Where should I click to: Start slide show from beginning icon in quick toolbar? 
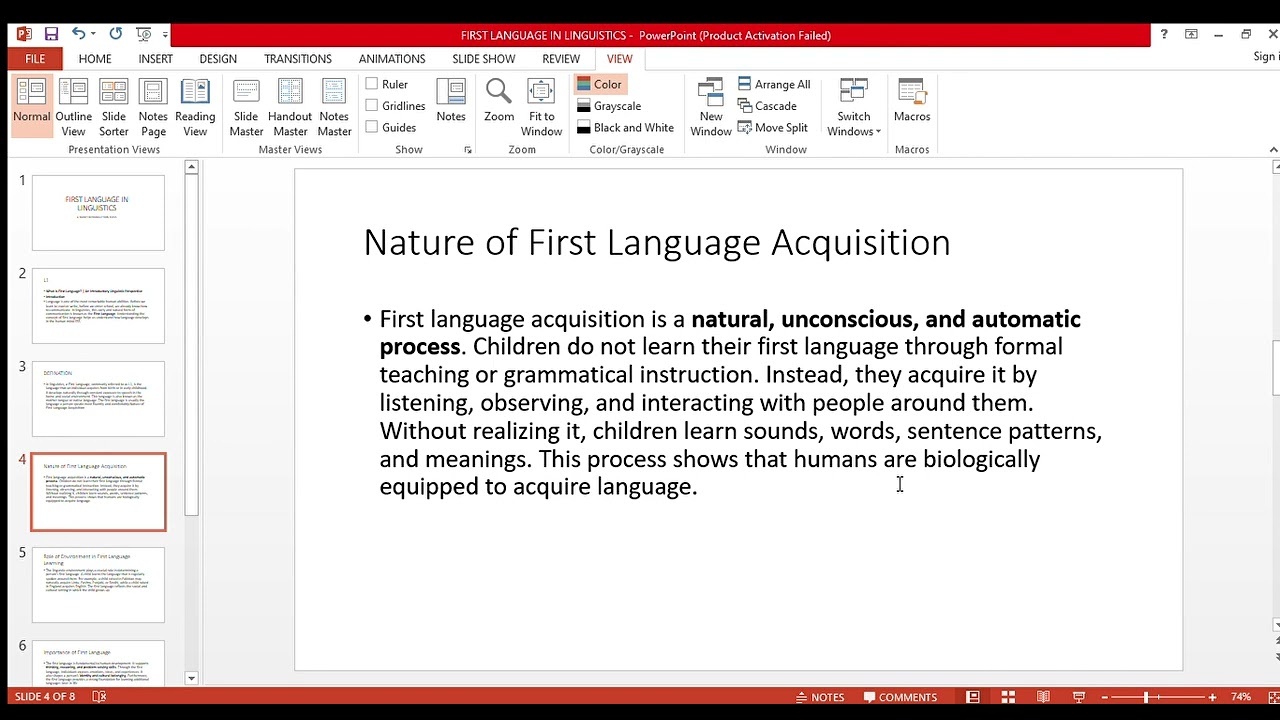[x=144, y=35]
